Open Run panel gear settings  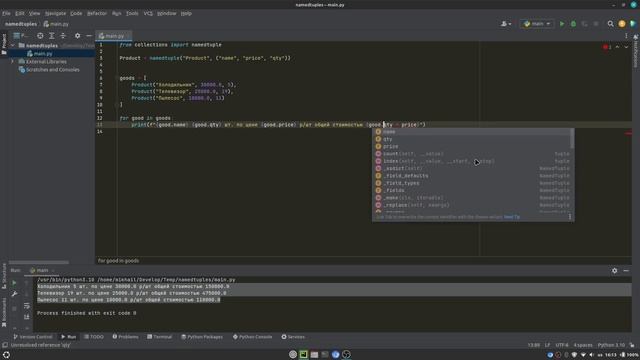point(615,271)
